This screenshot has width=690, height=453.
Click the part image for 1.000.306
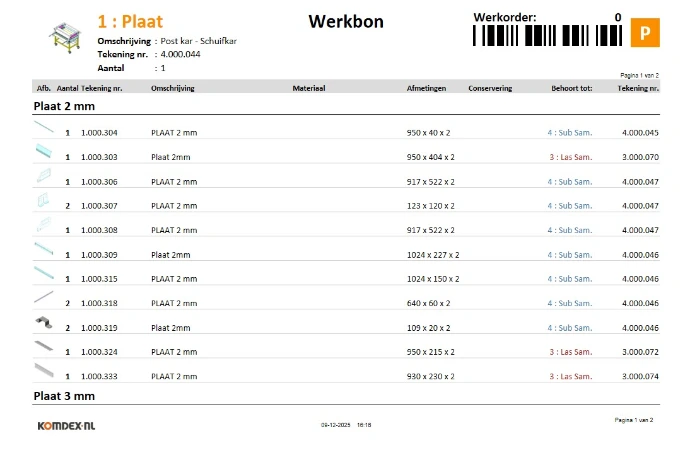(44, 177)
